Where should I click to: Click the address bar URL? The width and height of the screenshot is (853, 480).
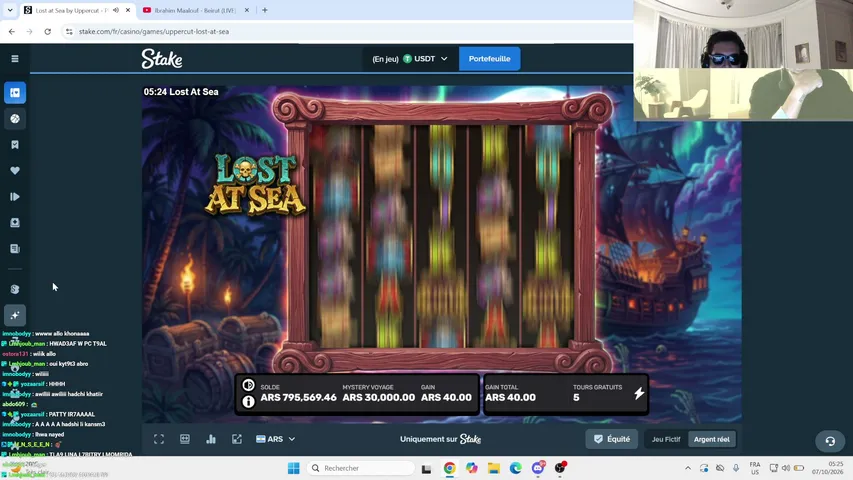[x=154, y=32]
